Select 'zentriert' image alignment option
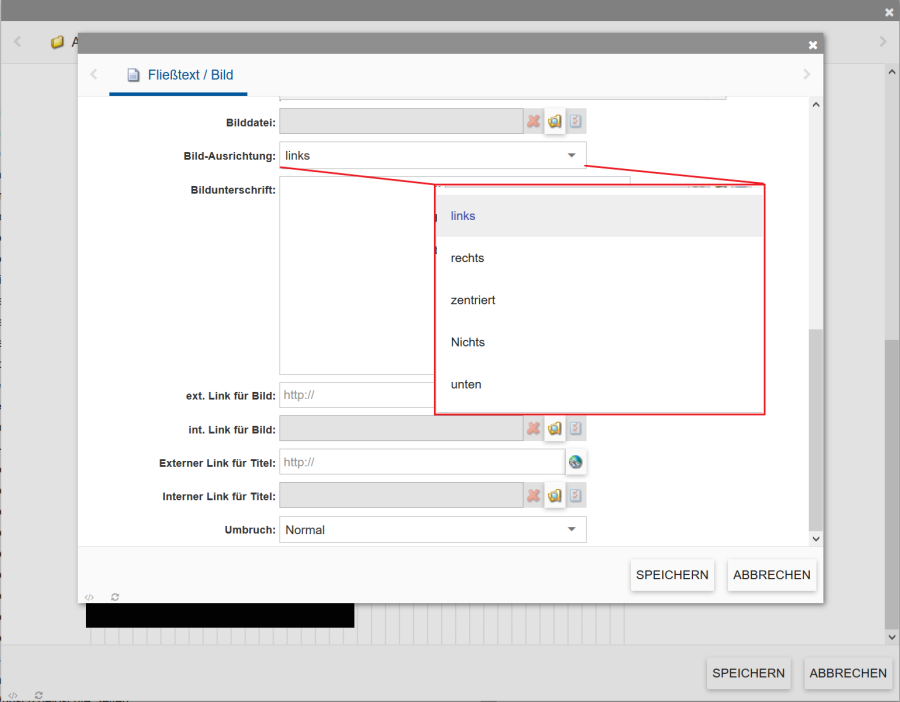 pyautogui.click(x=473, y=300)
